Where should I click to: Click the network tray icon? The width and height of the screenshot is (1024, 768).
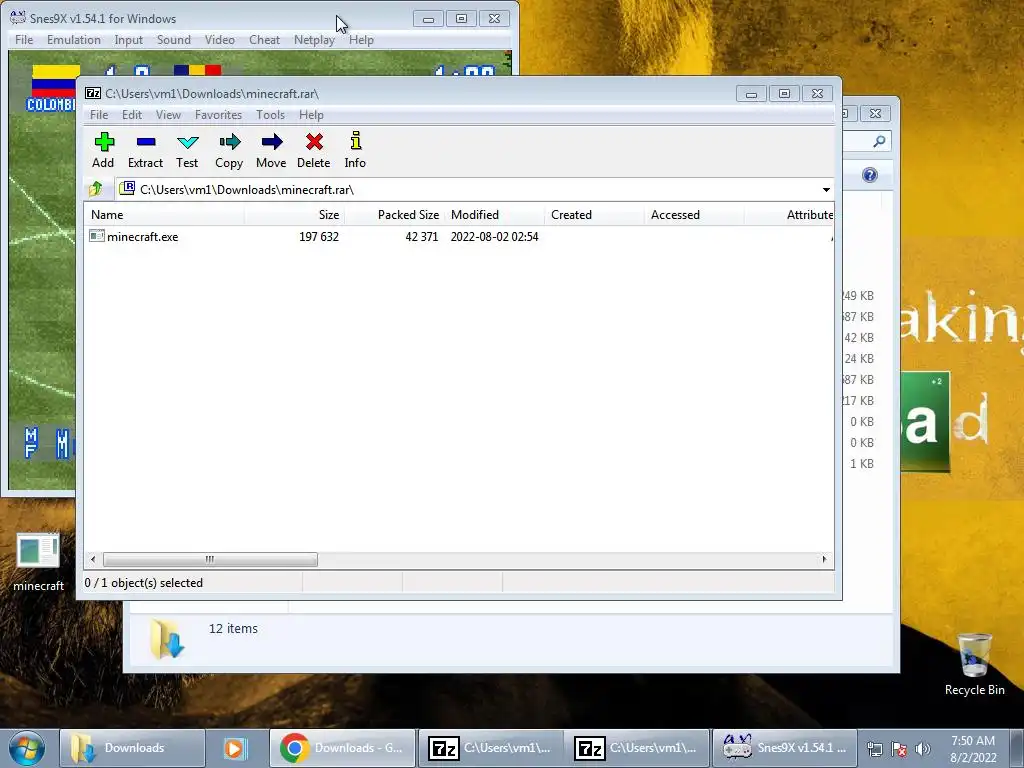point(875,749)
